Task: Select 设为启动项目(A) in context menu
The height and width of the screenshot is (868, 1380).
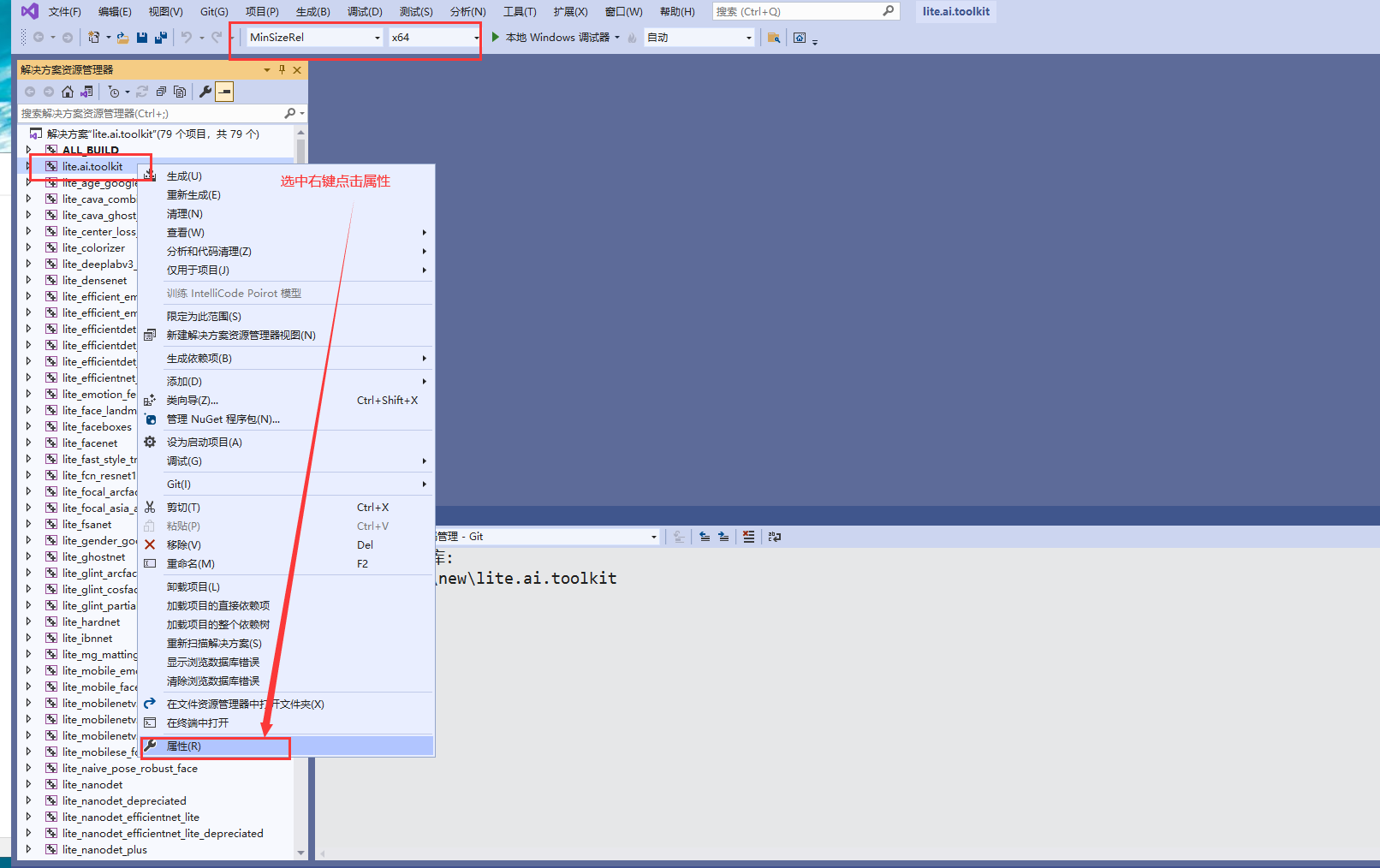Action: [x=287, y=443]
